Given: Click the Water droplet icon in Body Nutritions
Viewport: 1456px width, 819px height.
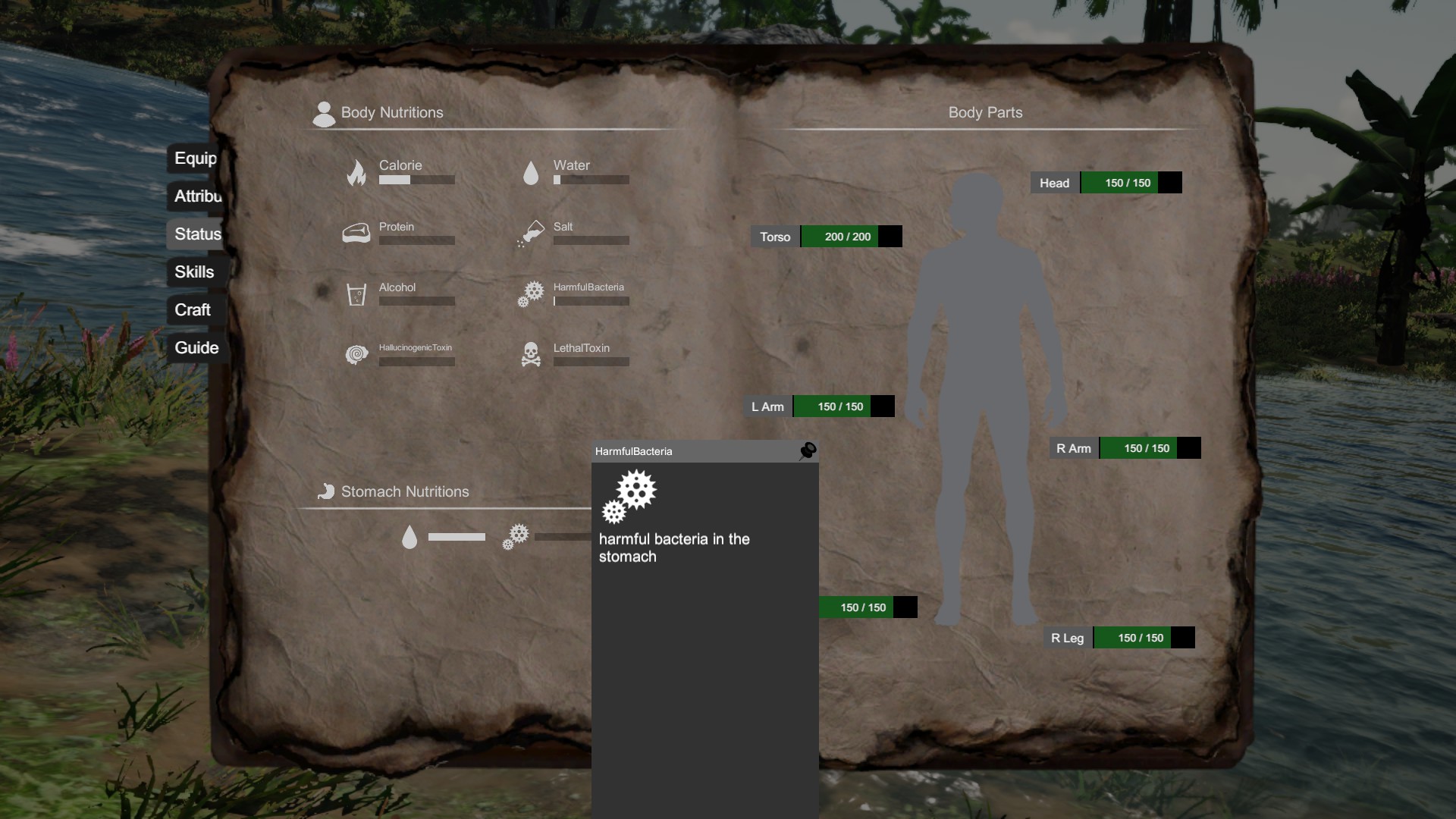Looking at the screenshot, I should point(531,173).
